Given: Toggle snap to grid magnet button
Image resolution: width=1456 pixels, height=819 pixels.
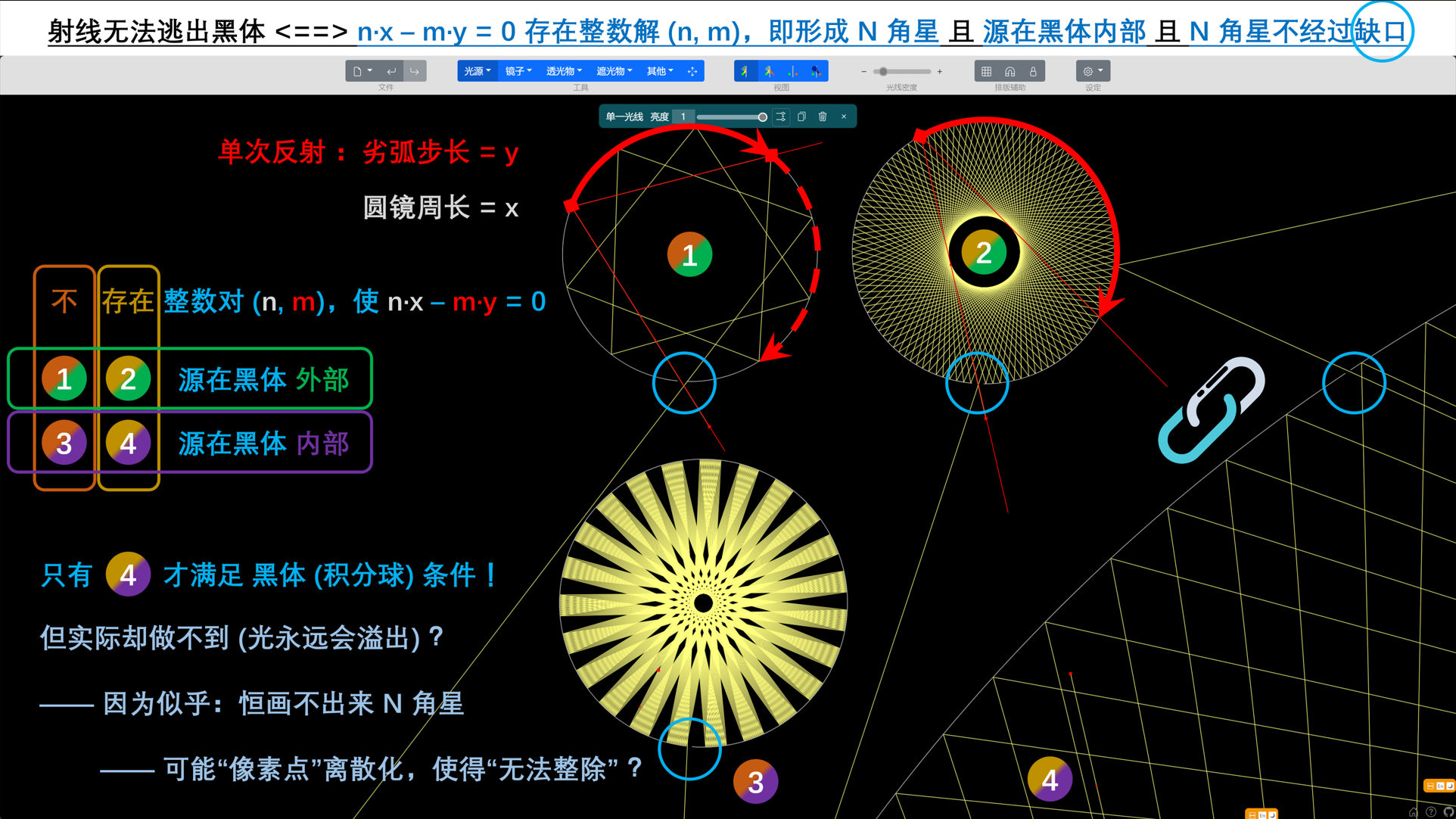Looking at the screenshot, I should click(x=1010, y=71).
